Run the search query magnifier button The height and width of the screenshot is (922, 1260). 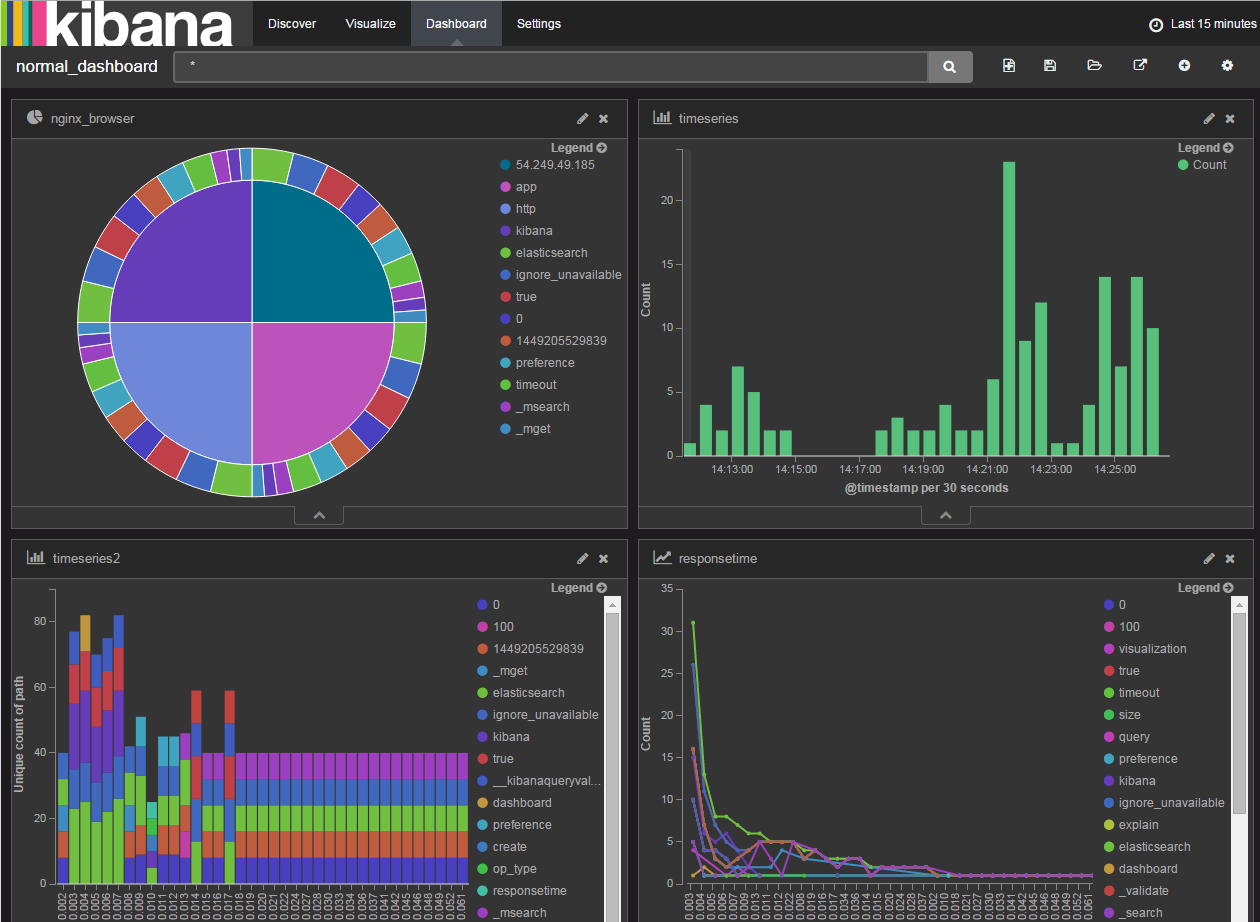(948, 65)
